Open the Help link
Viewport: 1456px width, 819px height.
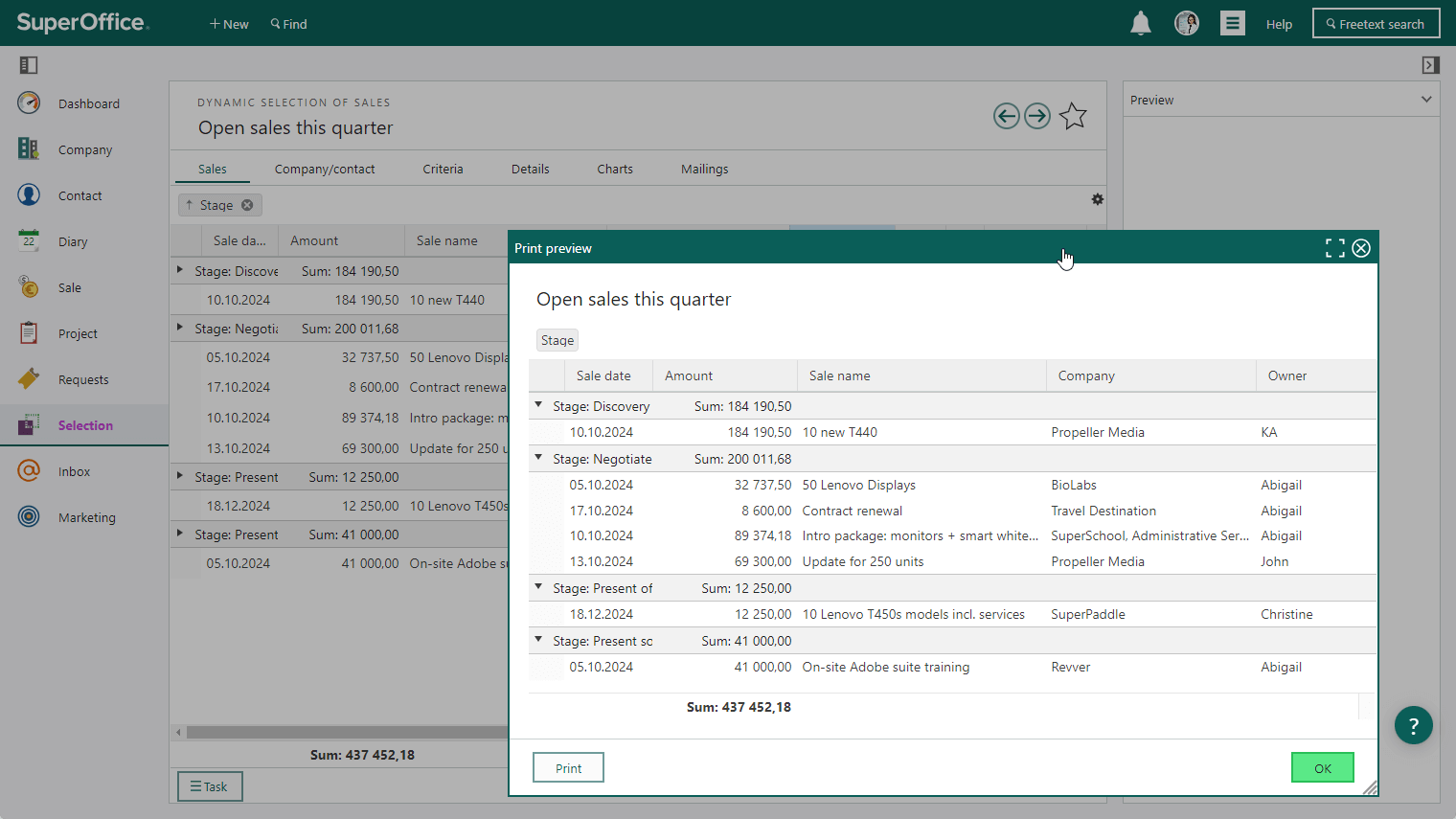coord(1279,24)
